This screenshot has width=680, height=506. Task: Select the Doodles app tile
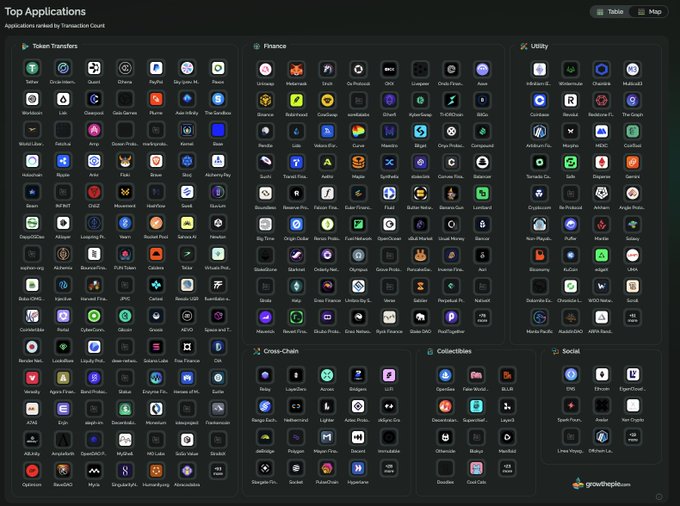pos(445,468)
